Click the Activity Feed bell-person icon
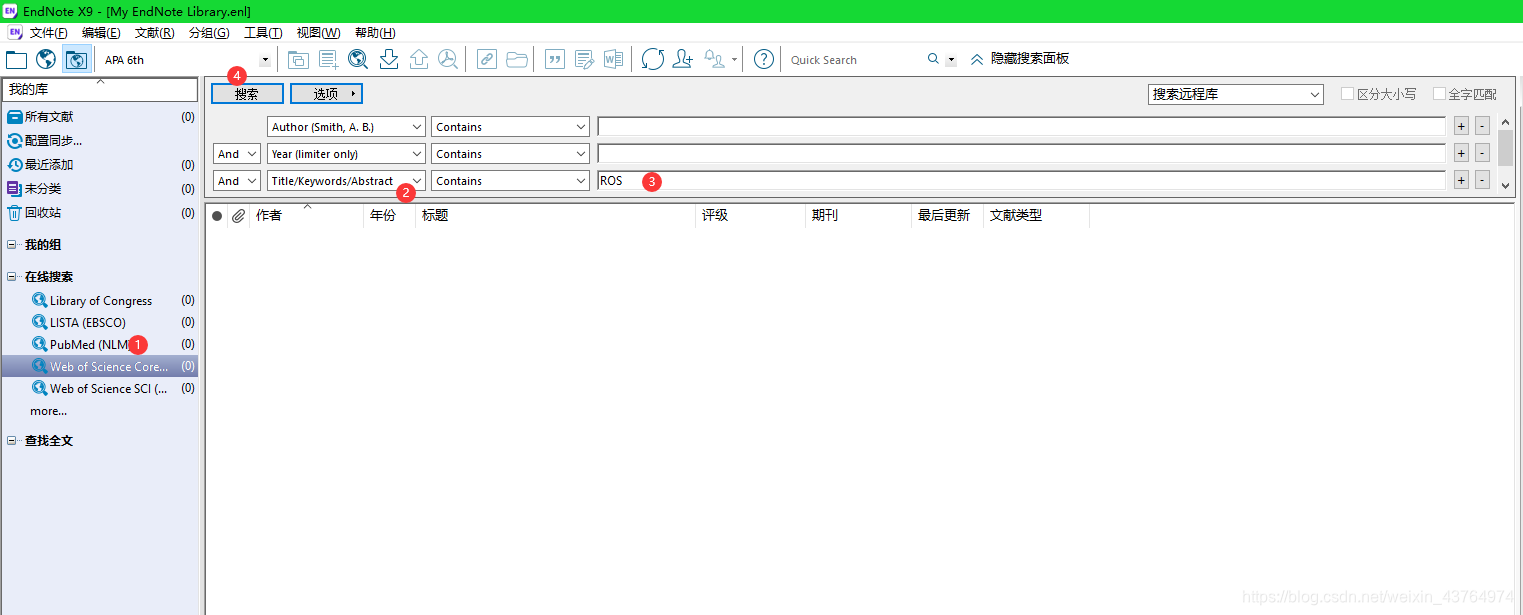1523x615 pixels. (715, 60)
